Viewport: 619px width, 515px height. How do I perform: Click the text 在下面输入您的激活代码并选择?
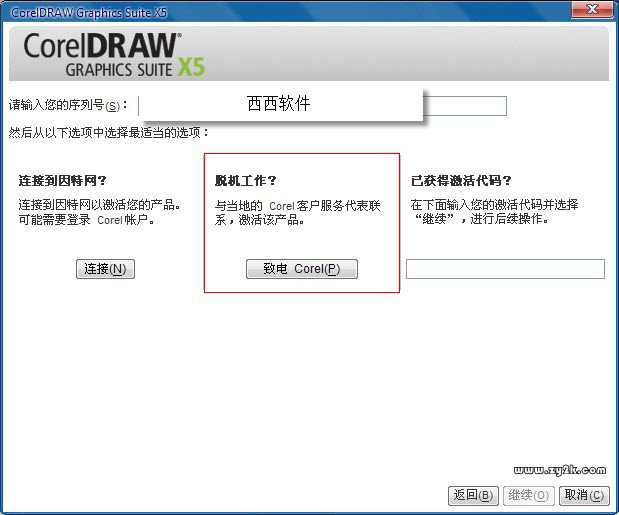coord(494,205)
